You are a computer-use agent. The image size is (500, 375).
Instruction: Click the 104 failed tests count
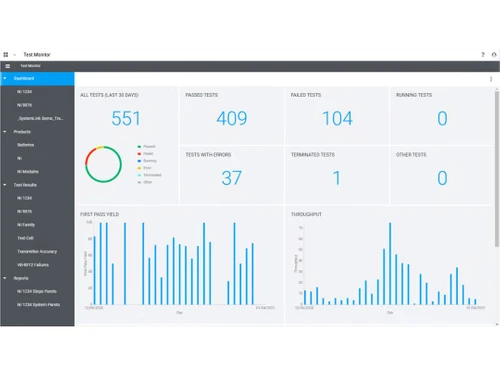click(x=337, y=118)
